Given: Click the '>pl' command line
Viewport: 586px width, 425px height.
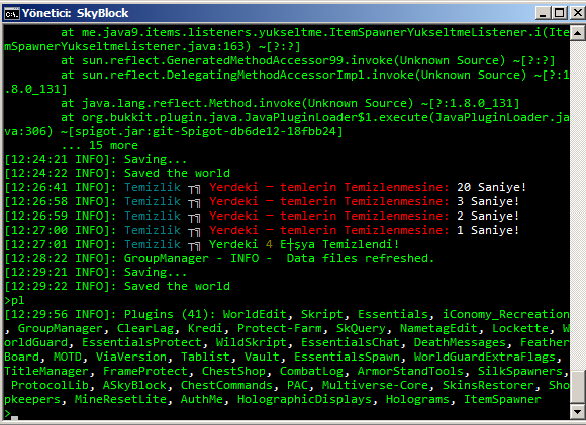Looking at the screenshot, I should coord(14,301).
